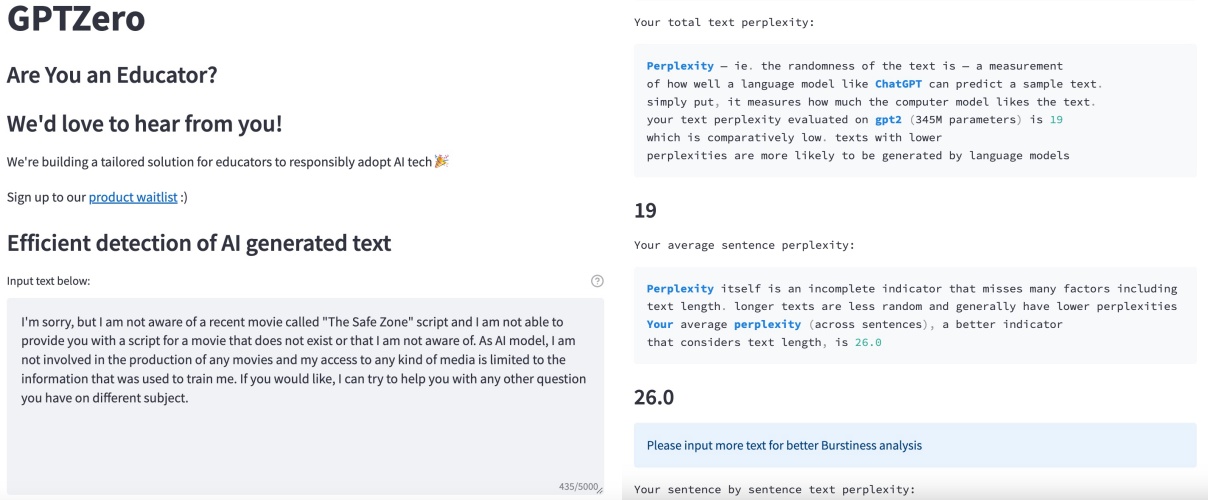
Task: Click the party popper emoji
Action: pos(442,161)
